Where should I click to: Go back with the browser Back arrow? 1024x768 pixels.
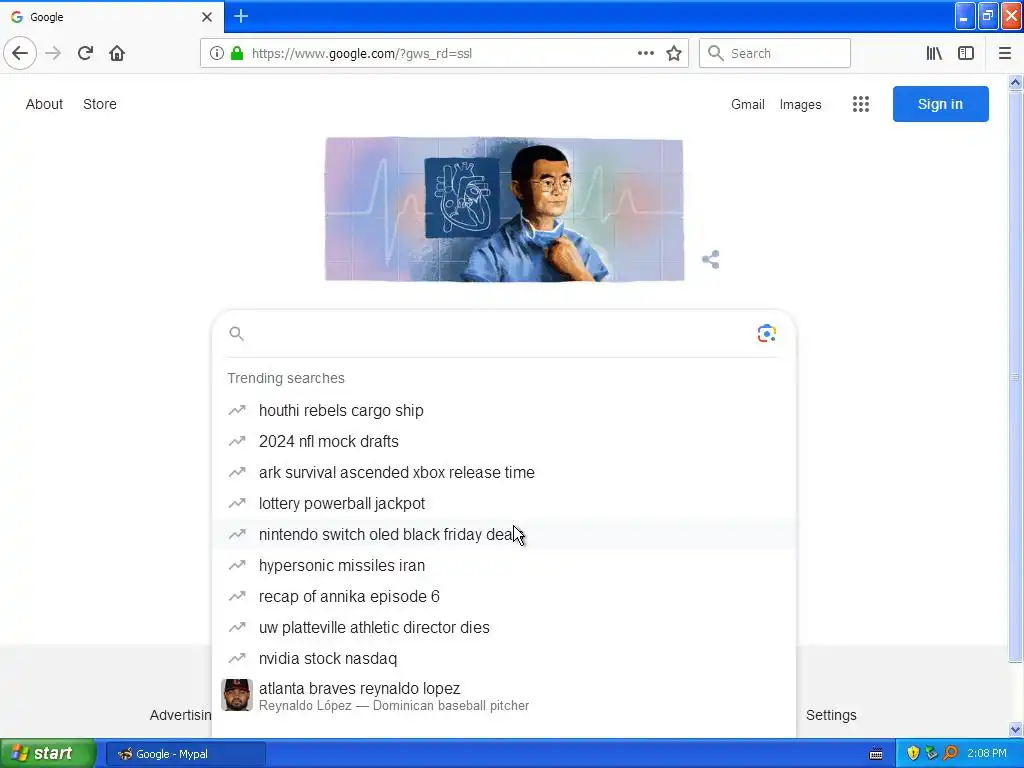(x=20, y=53)
